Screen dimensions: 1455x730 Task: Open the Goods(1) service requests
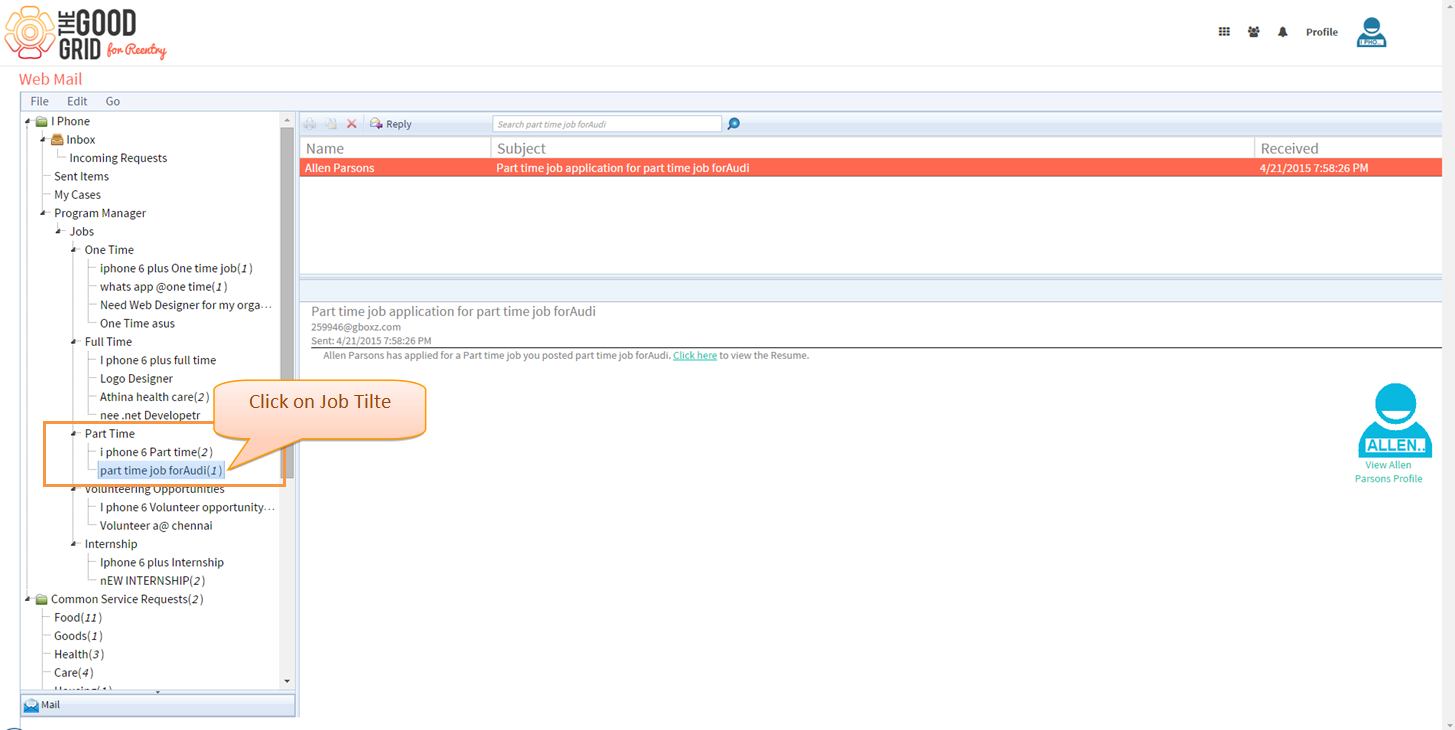[x=78, y=636]
